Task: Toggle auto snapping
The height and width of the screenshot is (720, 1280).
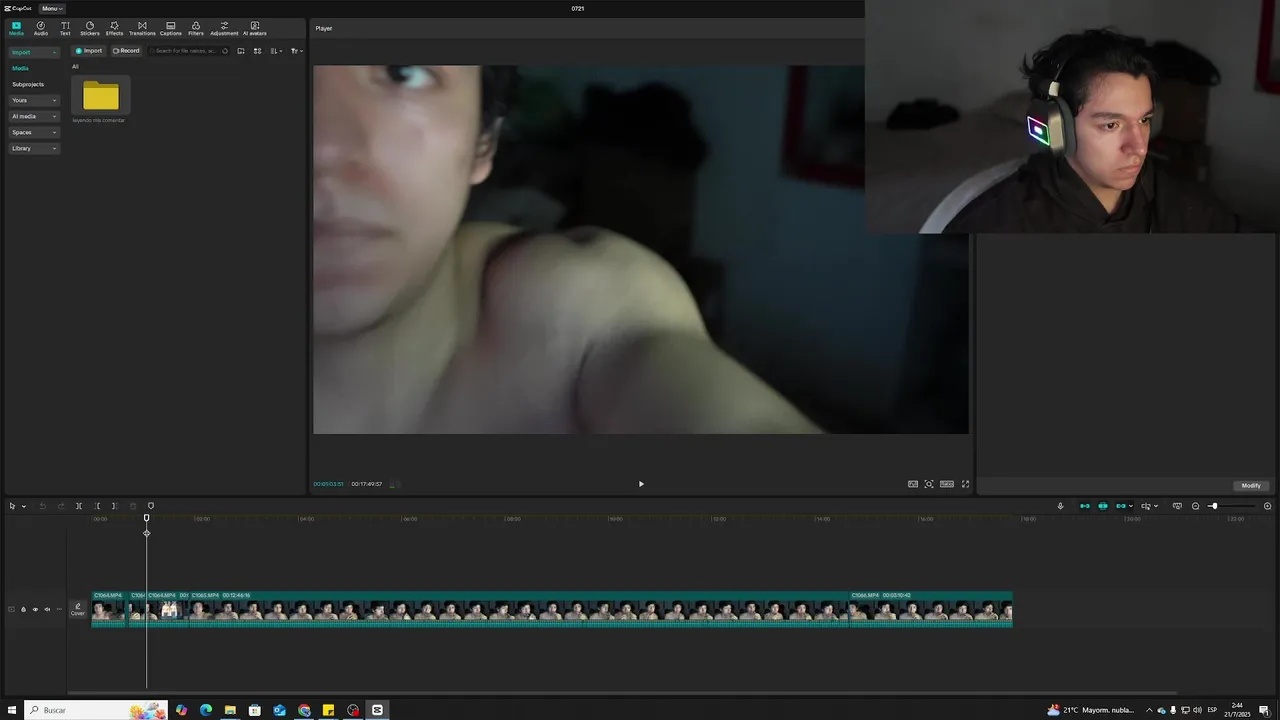Action: click(1103, 506)
